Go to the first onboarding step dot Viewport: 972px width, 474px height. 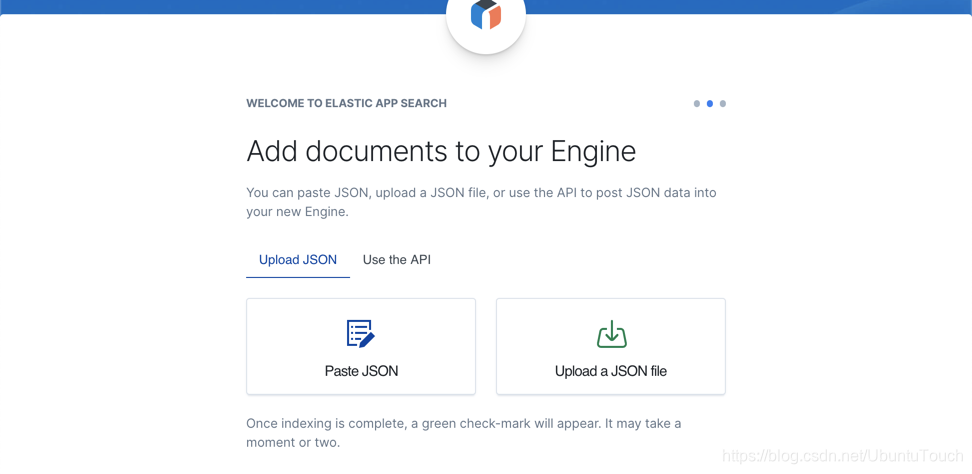[x=697, y=103]
